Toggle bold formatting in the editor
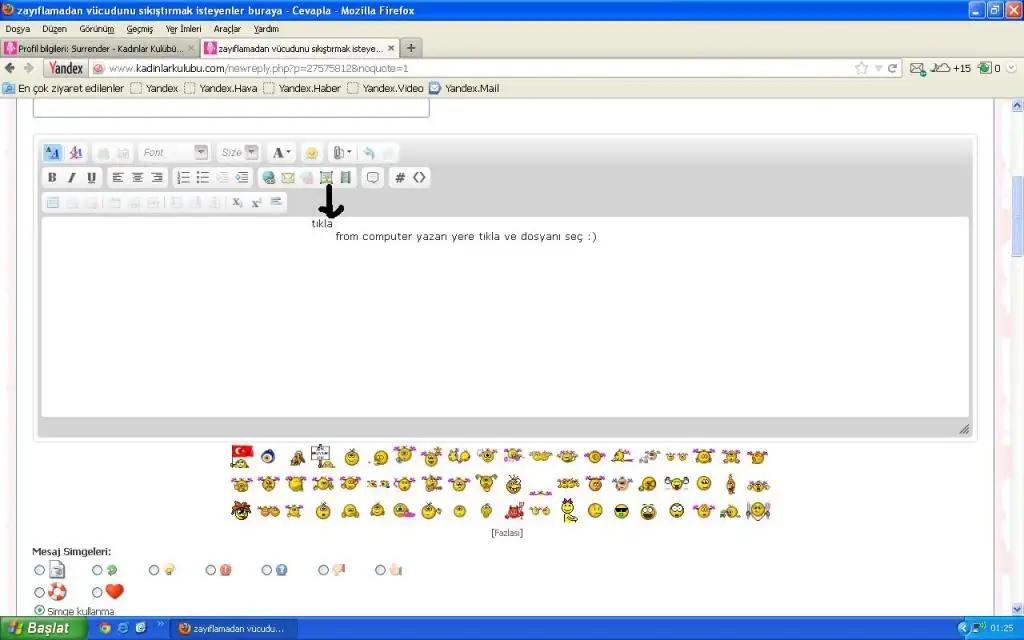Screen dimensions: 1024x640 click(x=52, y=178)
